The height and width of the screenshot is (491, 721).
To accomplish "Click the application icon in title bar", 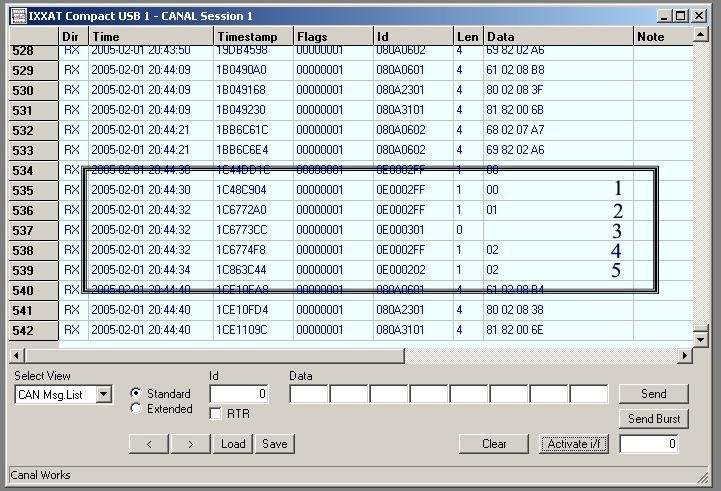I will tap(17, 15).
